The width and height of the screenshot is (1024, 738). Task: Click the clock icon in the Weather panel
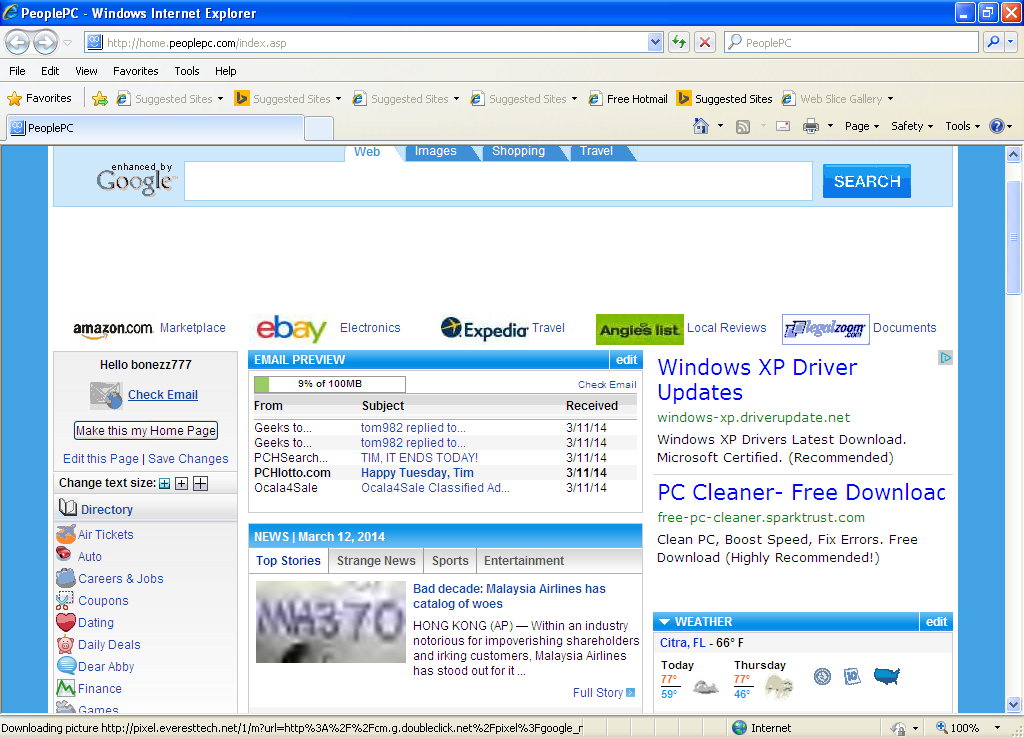coord(822,676)
